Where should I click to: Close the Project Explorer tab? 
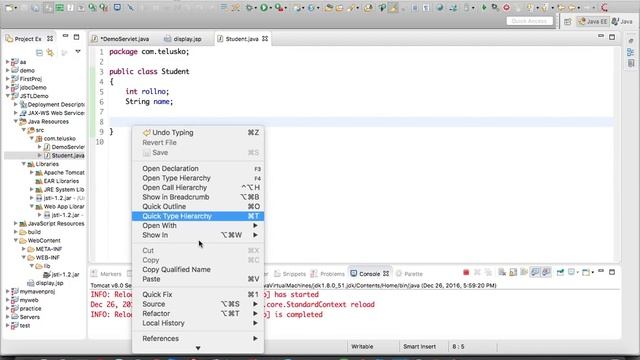50,39
